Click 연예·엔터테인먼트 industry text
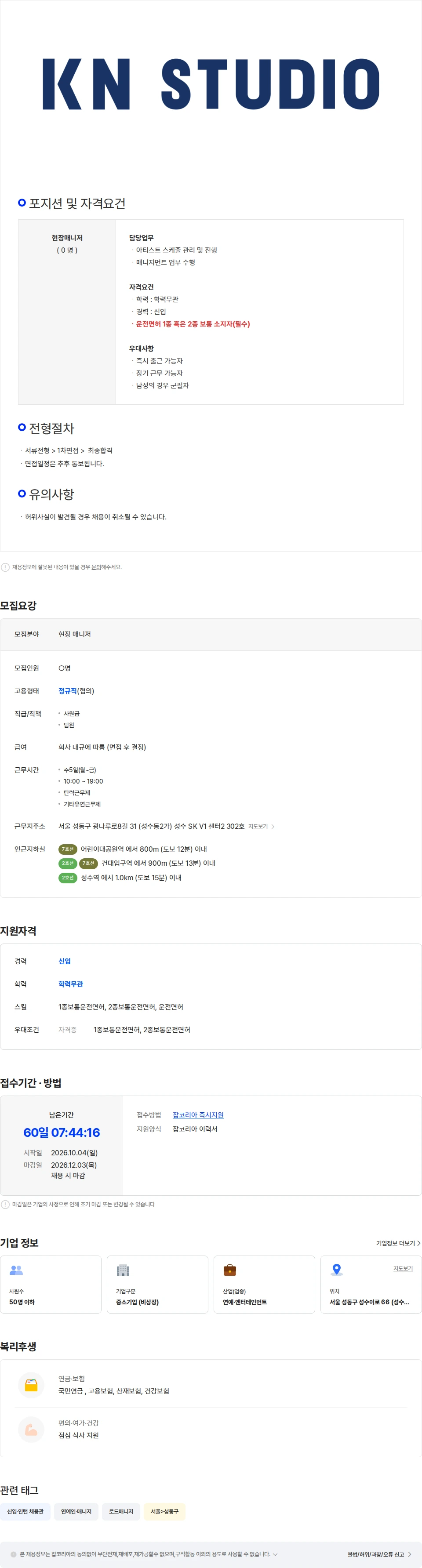This screenshot has height=1568, width=422. click(245, 1301)
